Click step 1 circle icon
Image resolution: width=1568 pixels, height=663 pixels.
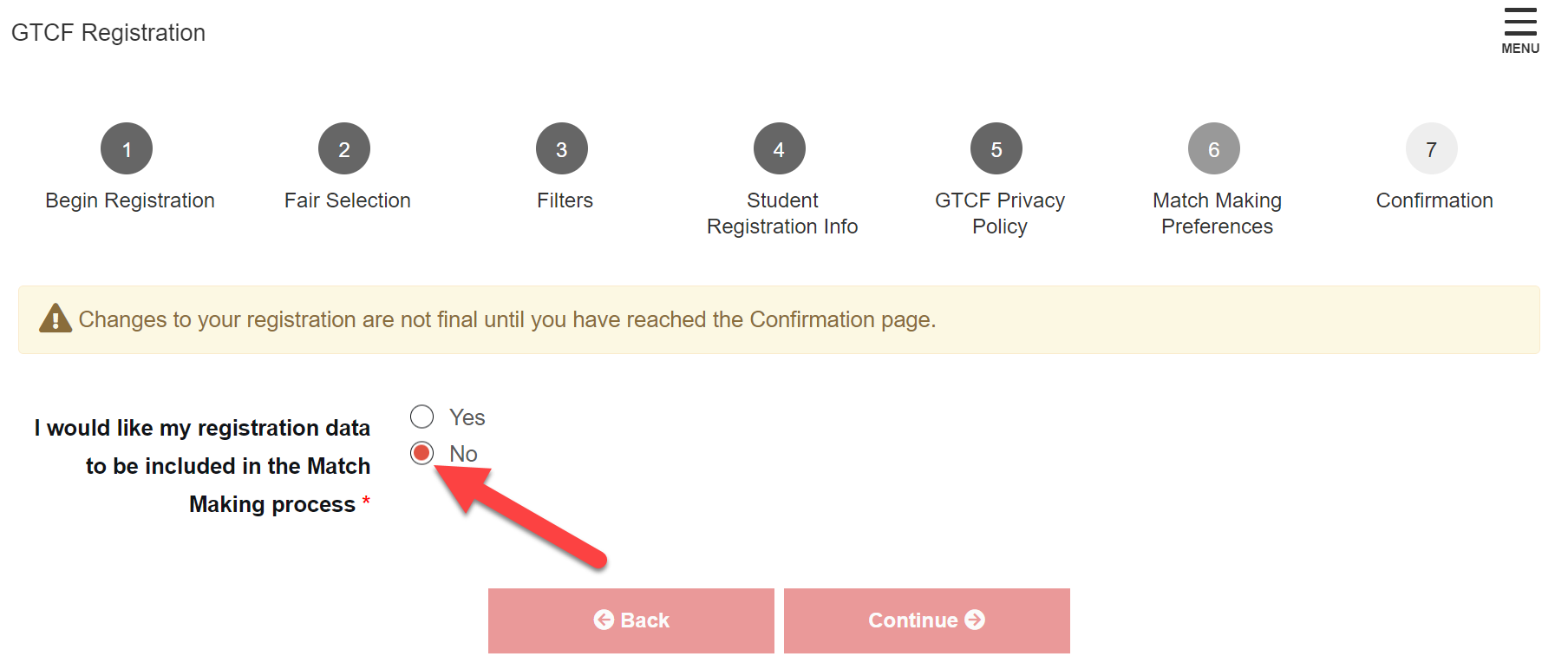pyautogui.click(x=127, y=149)
